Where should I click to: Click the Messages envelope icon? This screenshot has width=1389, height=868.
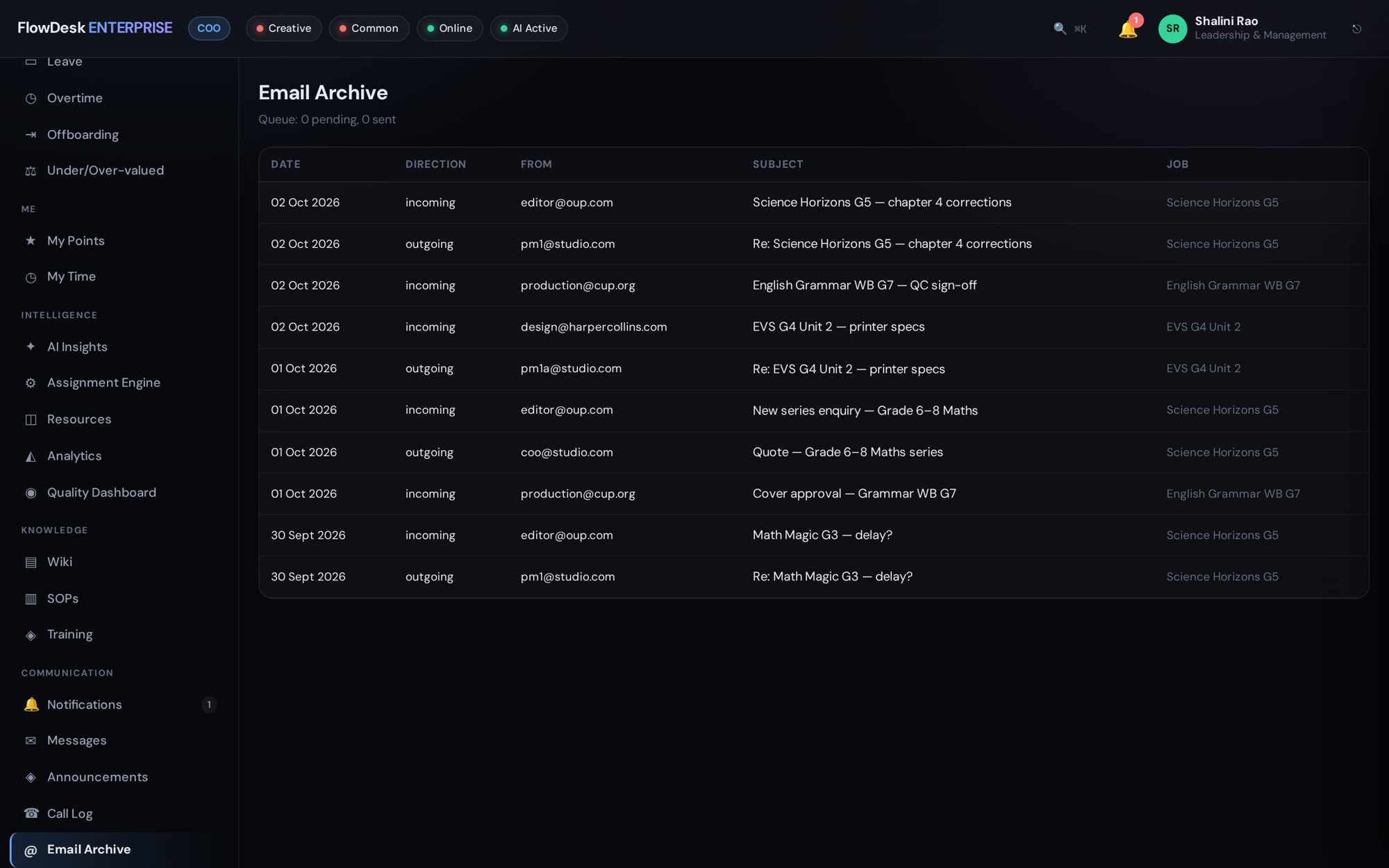(x=31, y=741)
